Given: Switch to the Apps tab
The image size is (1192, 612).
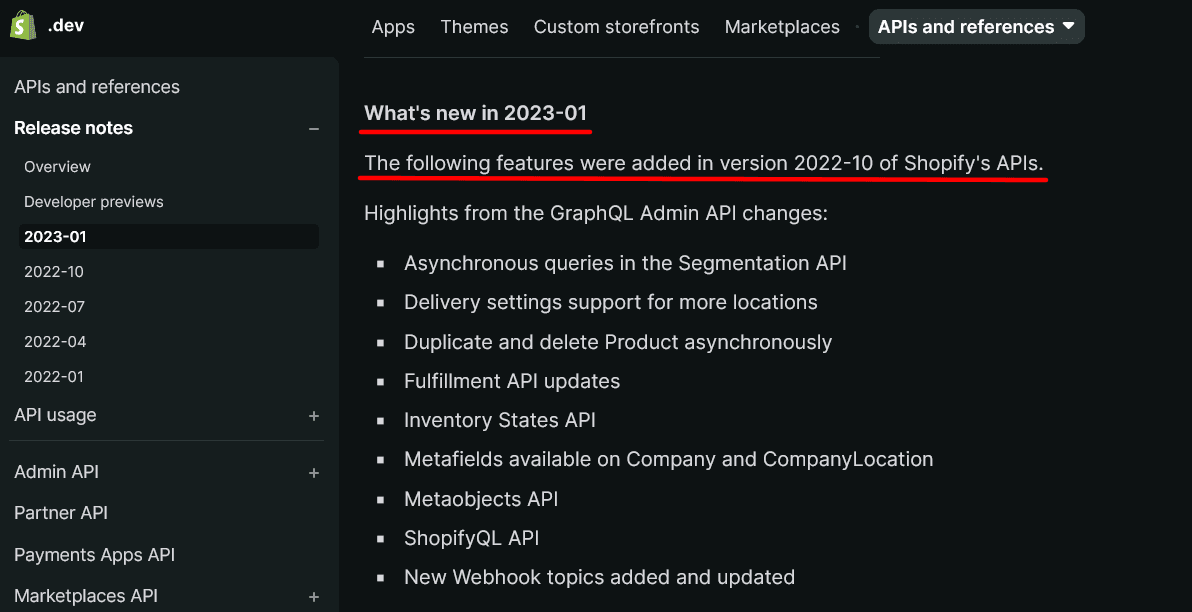Looking at the screenshot, I should coord(393,27).
